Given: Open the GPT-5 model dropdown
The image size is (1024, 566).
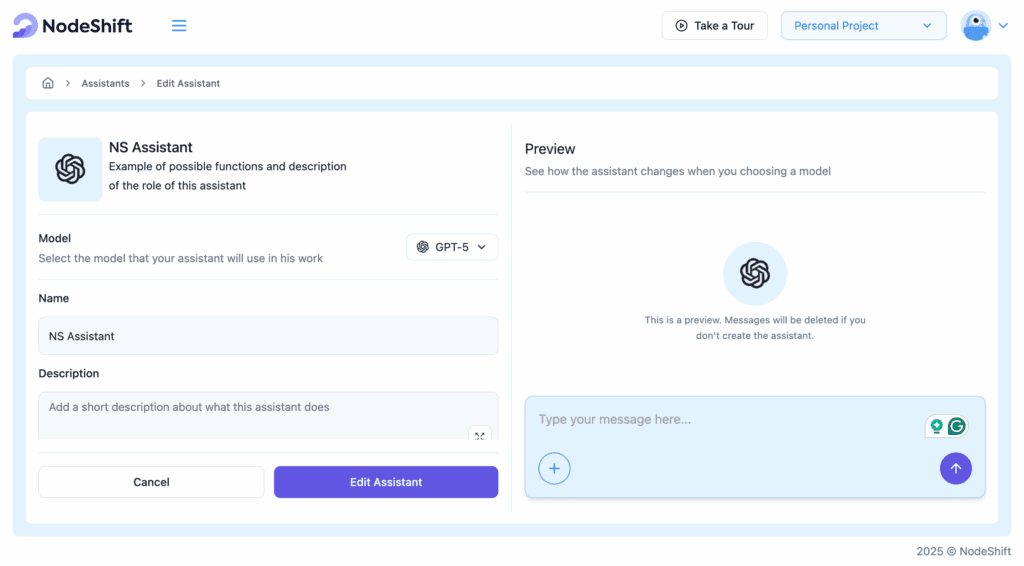Looking at the screenshot, I should coord(452,247).
